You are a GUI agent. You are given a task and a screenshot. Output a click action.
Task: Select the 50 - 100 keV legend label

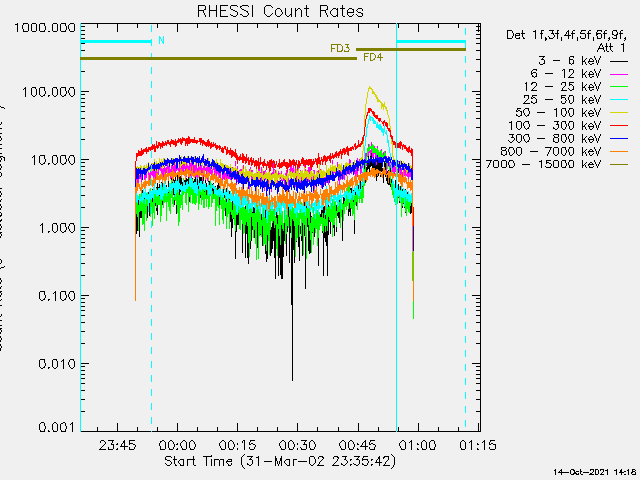558,113
